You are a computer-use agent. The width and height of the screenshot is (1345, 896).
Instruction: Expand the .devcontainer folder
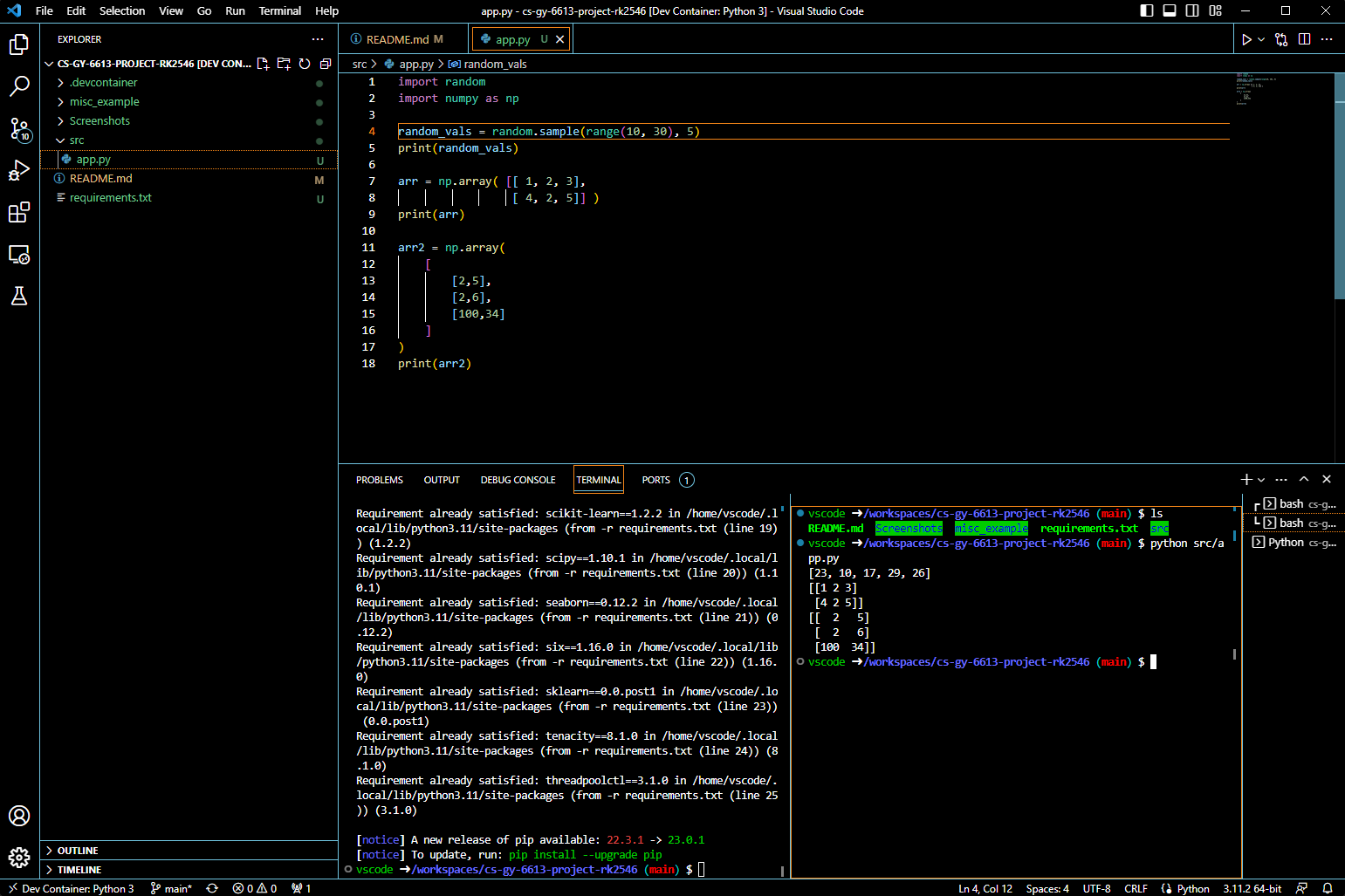click(189, 83)
